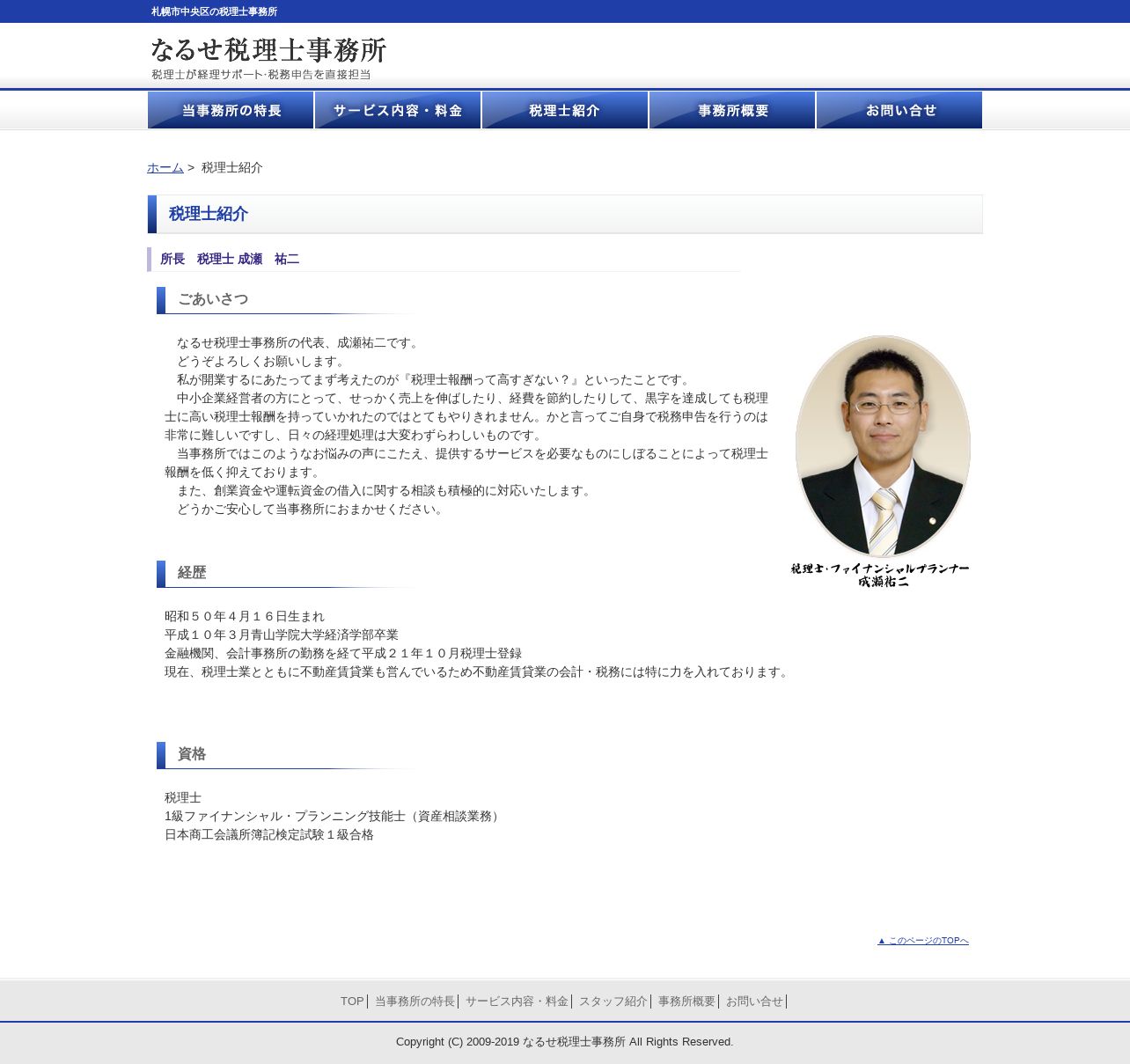Open the 税理士紹介 navigation tab

click(565, 110)
